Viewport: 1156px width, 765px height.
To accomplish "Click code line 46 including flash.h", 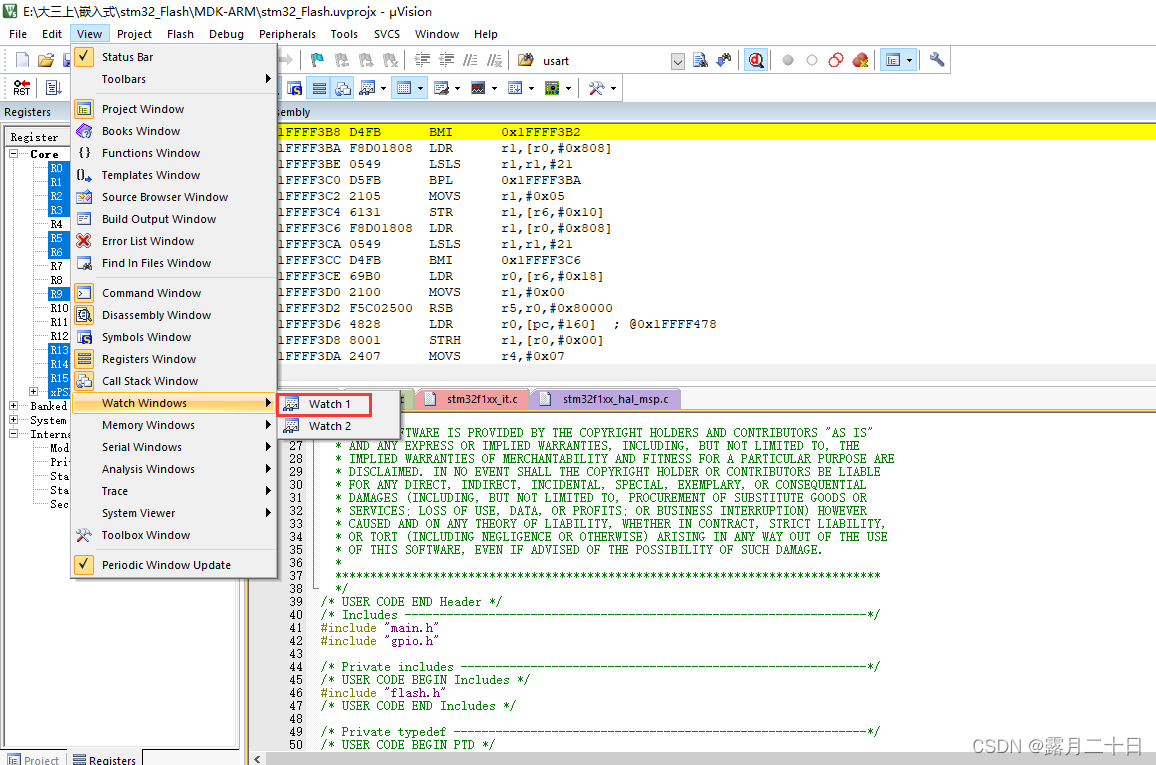I will (383, 693).
